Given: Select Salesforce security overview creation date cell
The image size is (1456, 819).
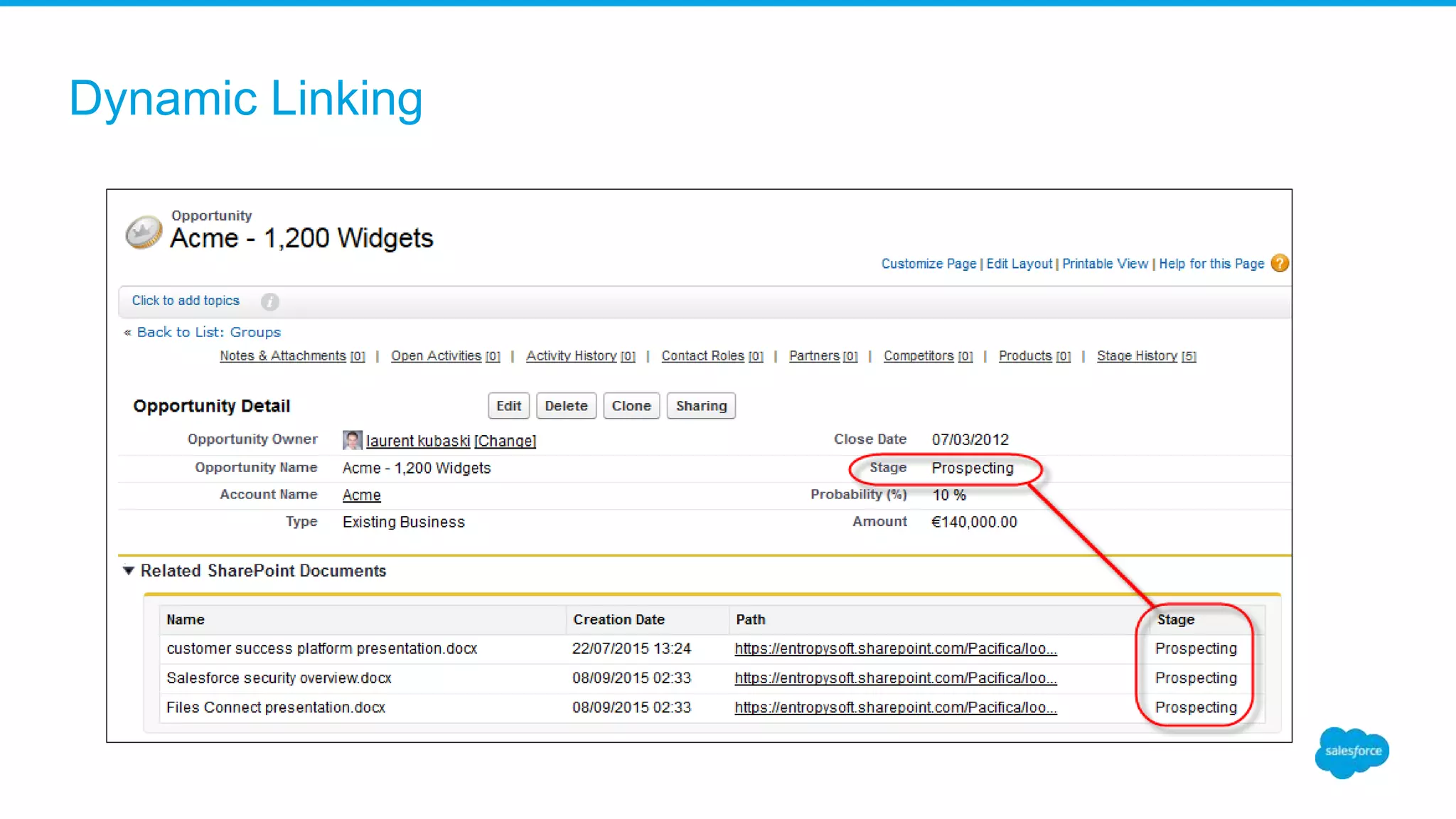Looking at the screenshot, I should [x=631, y=678].
